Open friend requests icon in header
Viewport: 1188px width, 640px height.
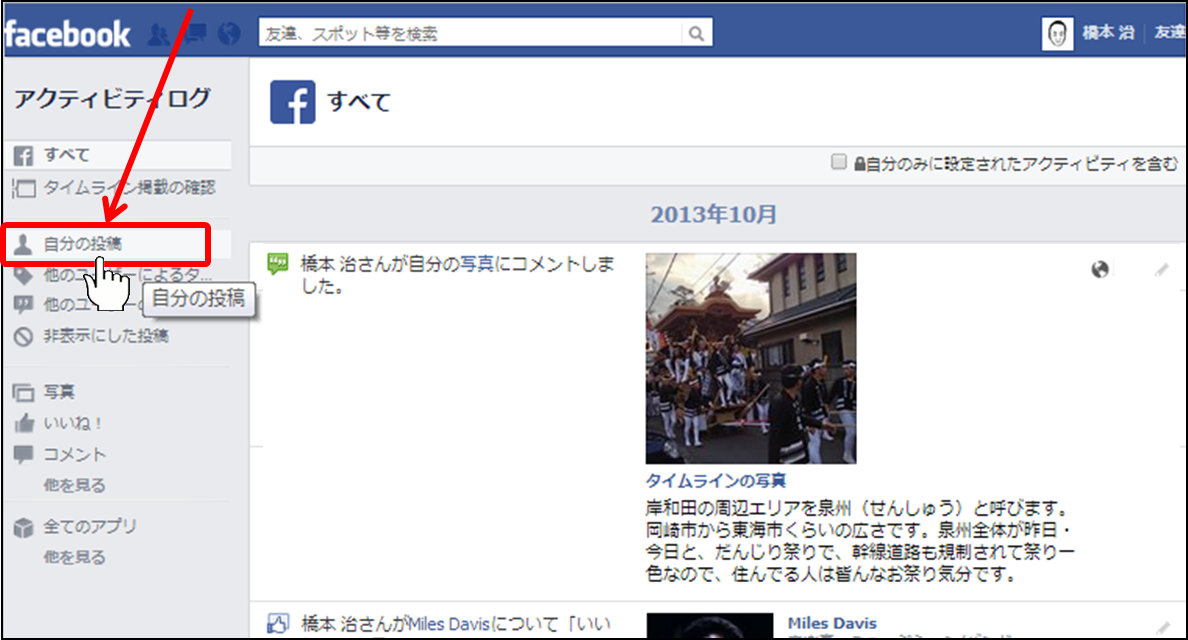point(158,34)
